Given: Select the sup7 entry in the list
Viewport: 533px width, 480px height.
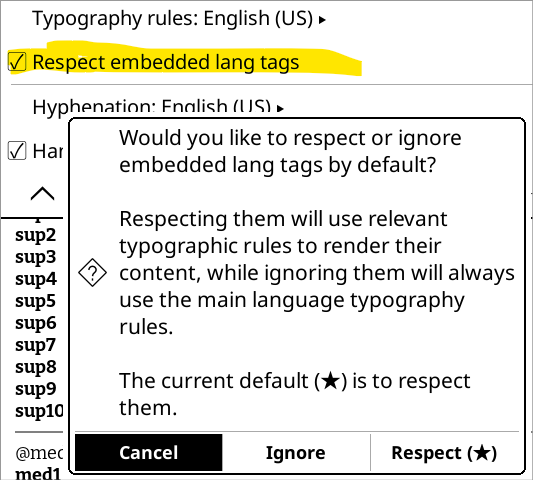Looking at the screenshot, I should pos(35,345).
